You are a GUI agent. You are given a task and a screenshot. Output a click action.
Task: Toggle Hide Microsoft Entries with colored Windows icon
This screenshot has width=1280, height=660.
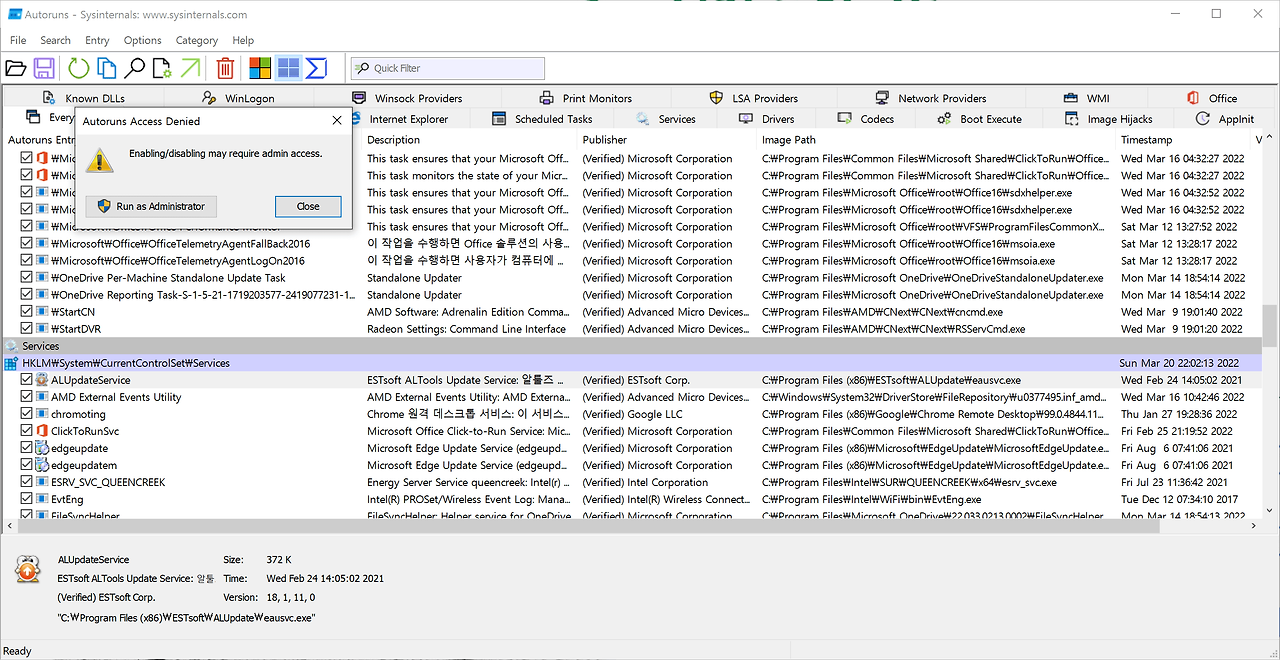(x=258, y=67)
